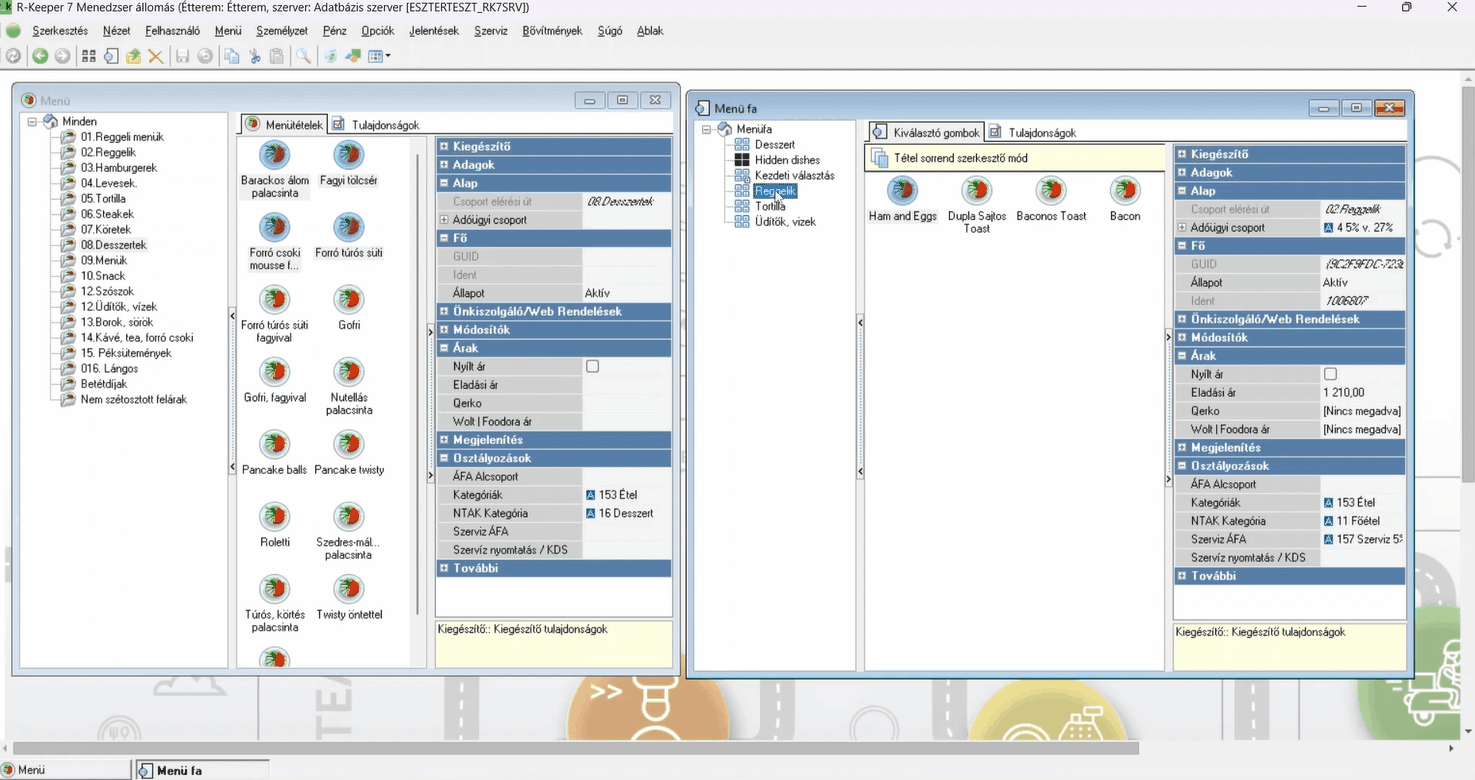This screenshot has height=780, width=1475.
Task: Open the Bővítmények menu
Action: click(552, 31)
